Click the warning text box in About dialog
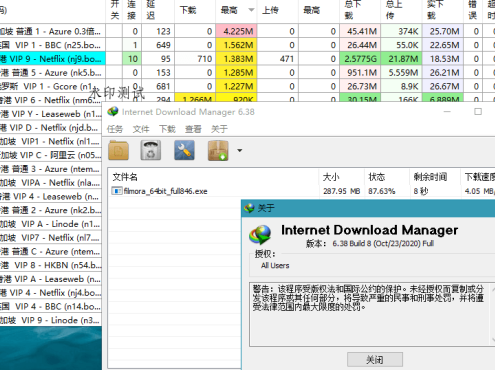 pyautogui.click(x=368, y=314)
